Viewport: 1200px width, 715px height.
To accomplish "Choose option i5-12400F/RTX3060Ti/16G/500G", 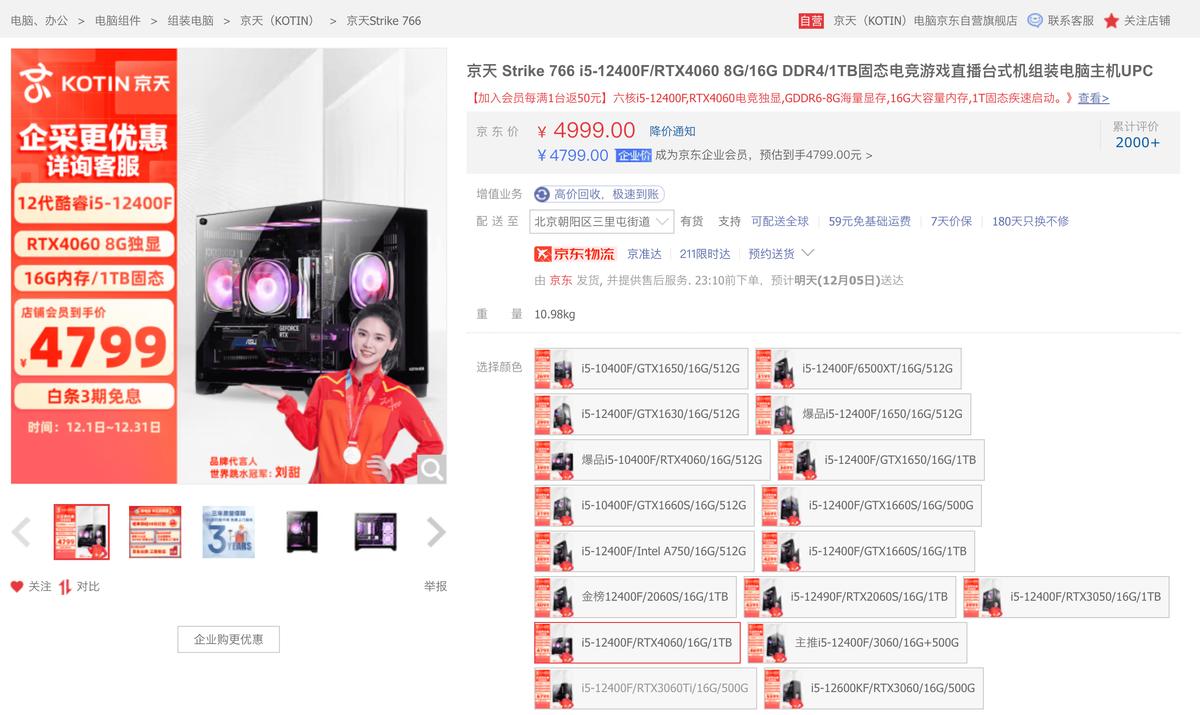I will [645, 688].
